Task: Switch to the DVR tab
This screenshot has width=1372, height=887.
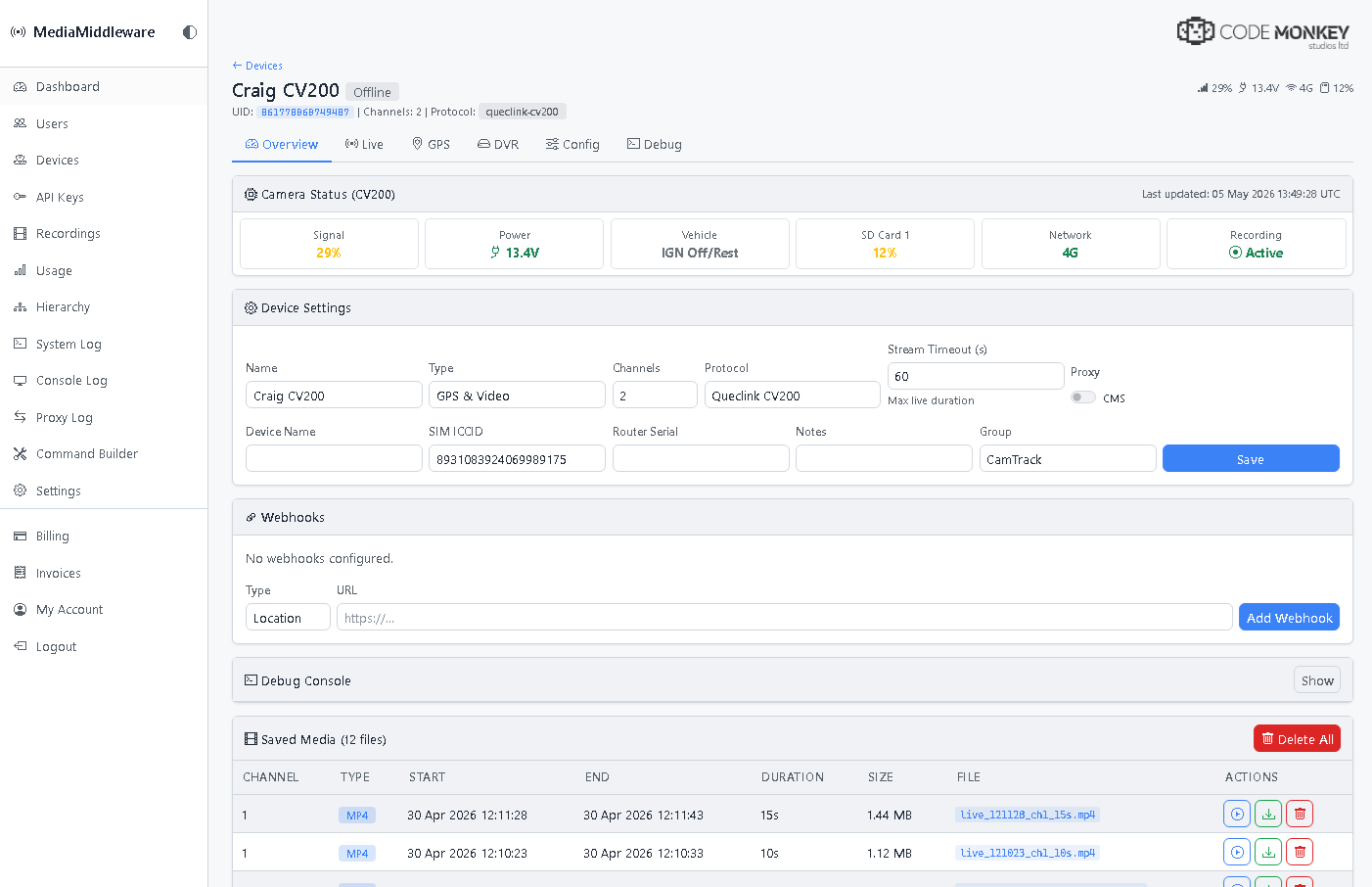Action: (498, 144)
